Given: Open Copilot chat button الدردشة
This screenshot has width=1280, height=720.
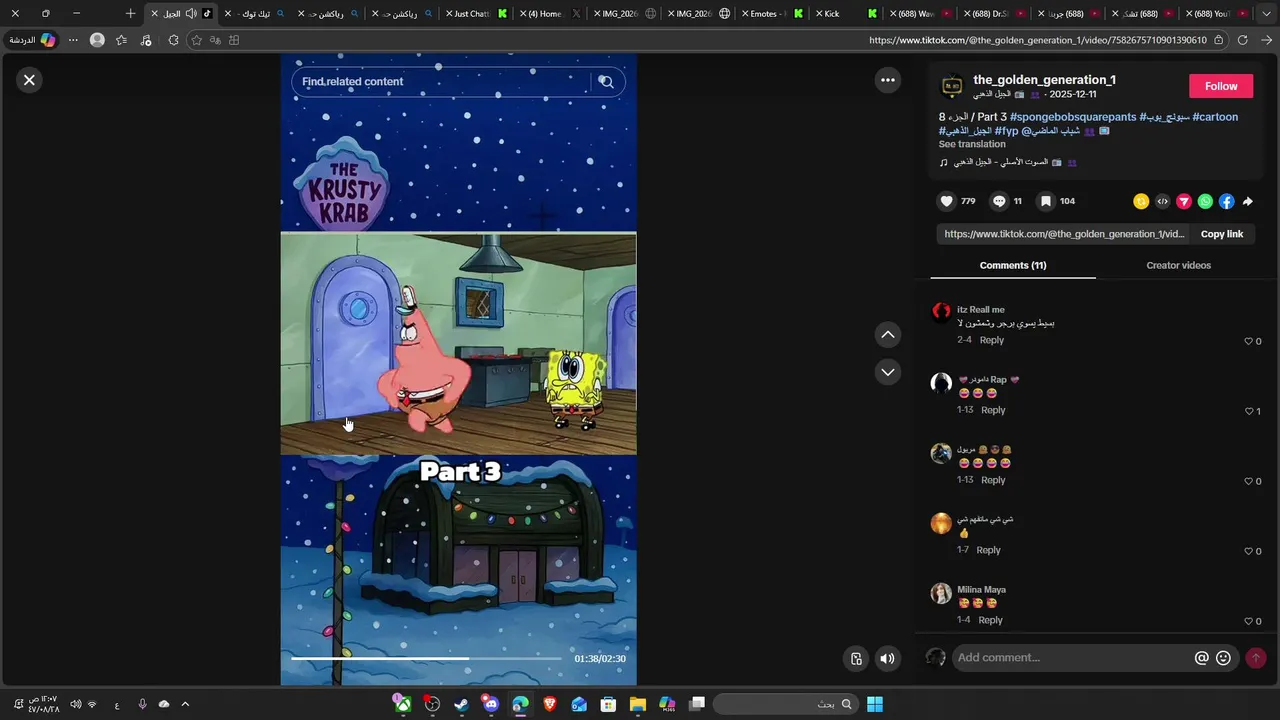Looking at the screenshot, I should (31, 40).
